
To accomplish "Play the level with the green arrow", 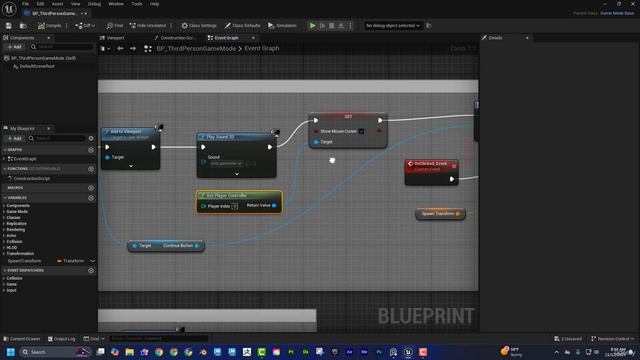I will click(312, 26).
